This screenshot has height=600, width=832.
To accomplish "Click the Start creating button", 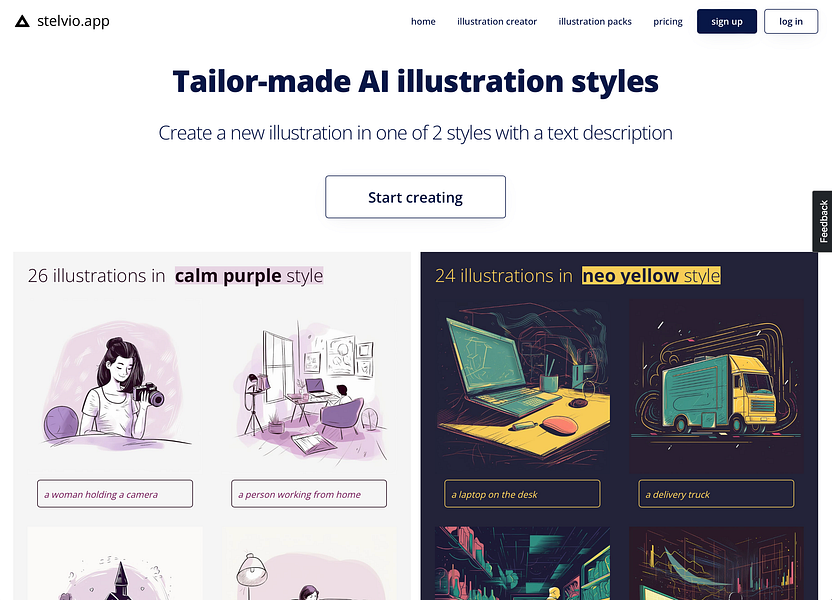I will click(x=415, y=197).
